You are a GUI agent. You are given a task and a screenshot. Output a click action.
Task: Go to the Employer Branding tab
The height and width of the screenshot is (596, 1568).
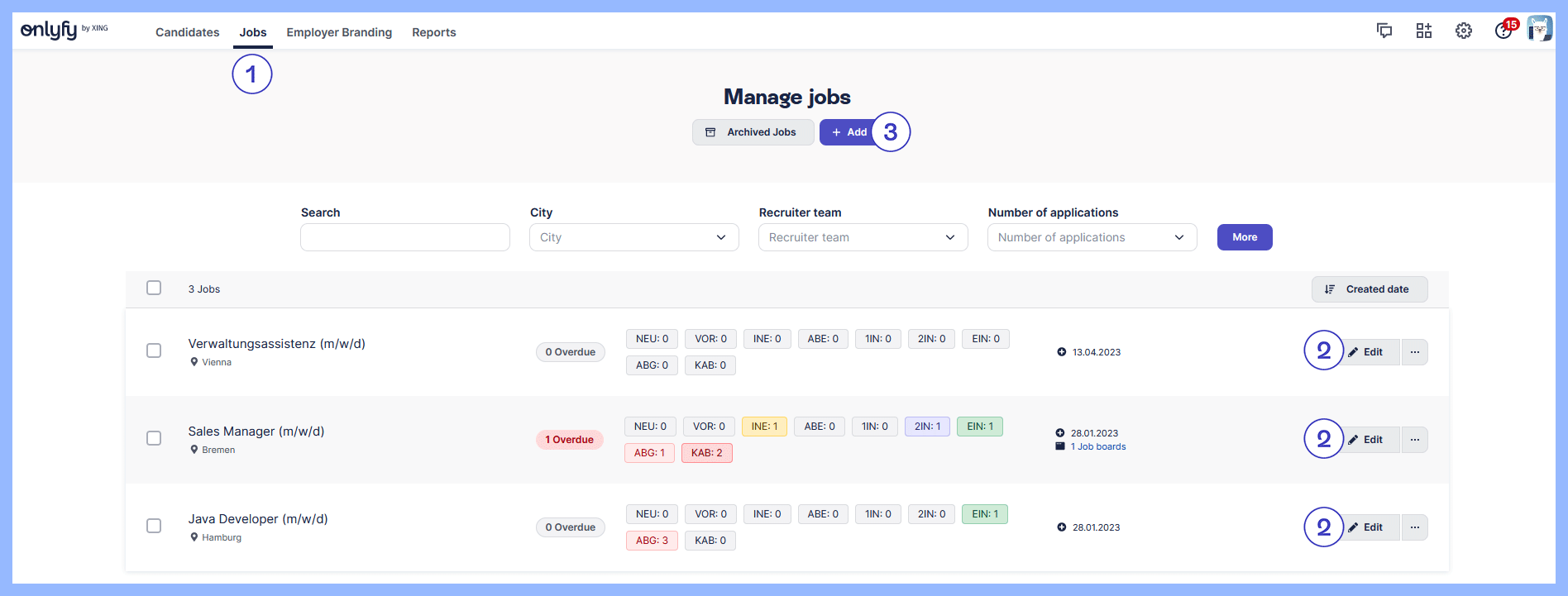pyautogui.click(x=339, y=32)
